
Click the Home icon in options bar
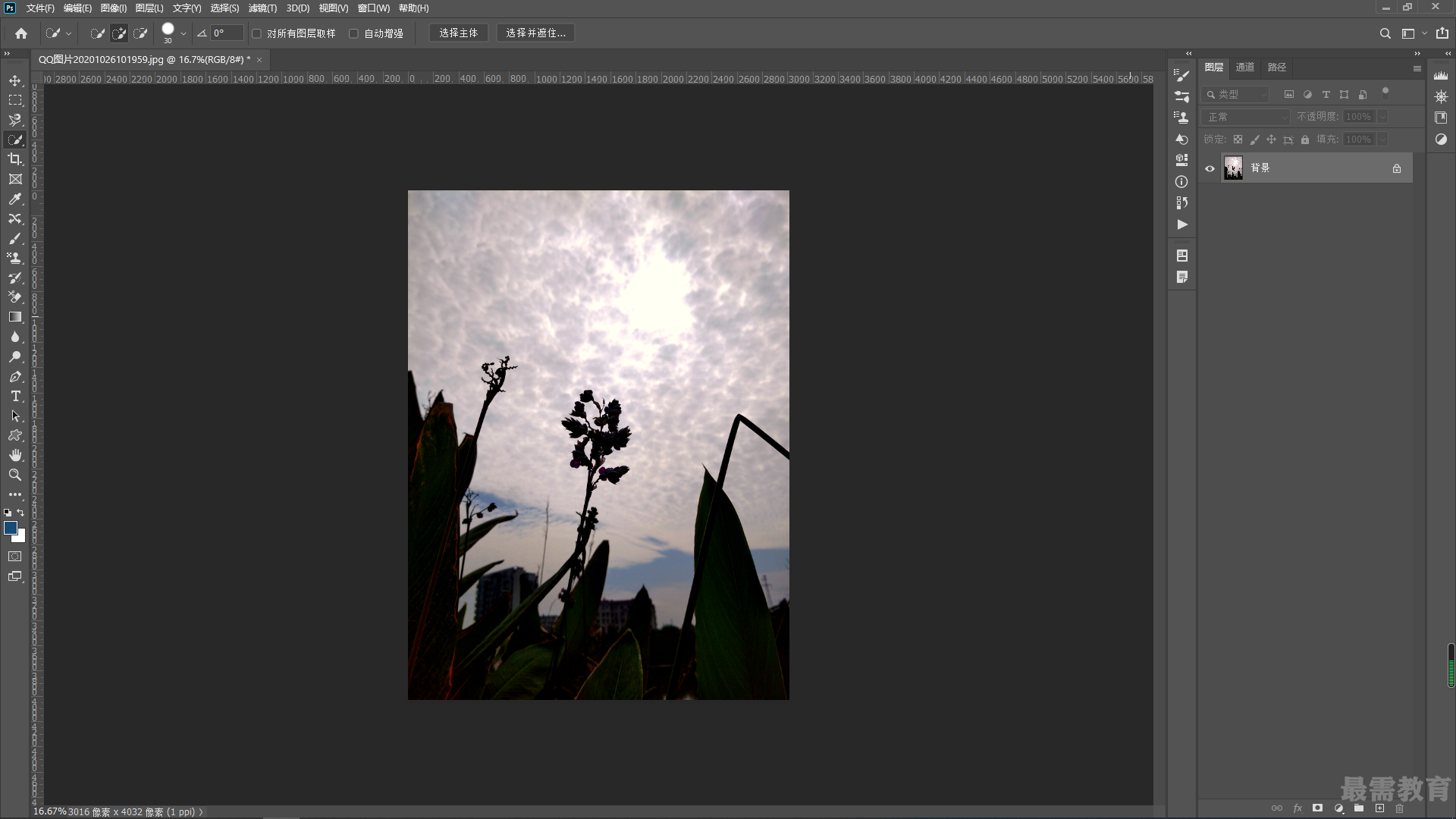point(21,33)
